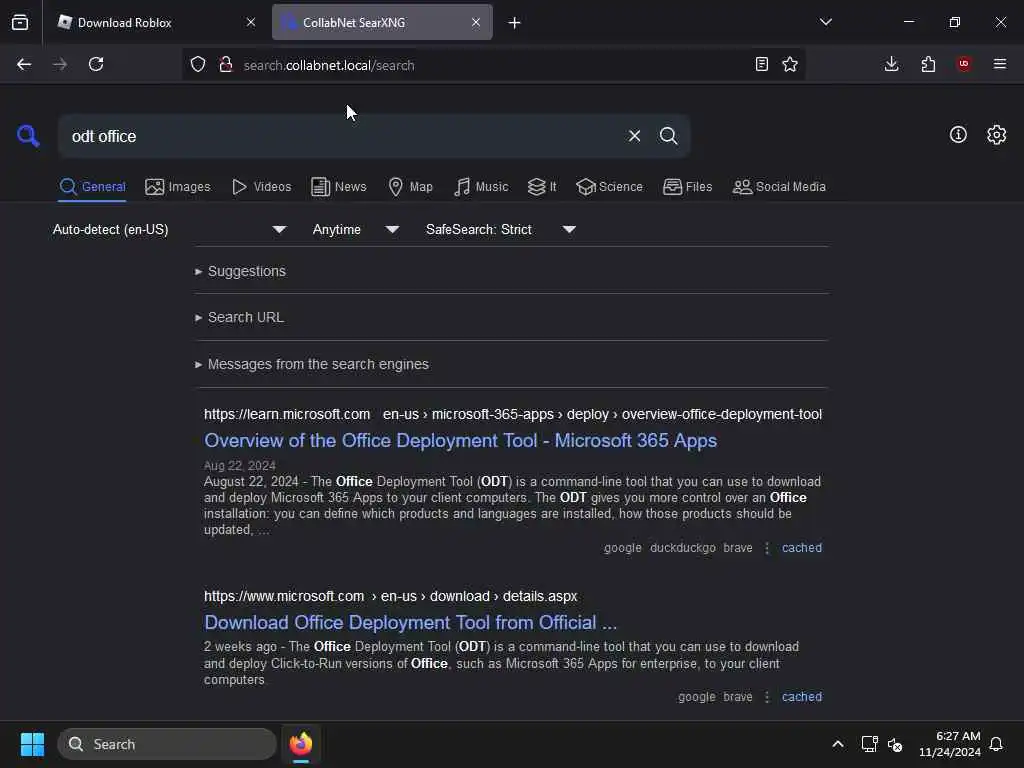
Task: List all tabs with the chevron
Action: pyautogui.click(x=825, y=22)
